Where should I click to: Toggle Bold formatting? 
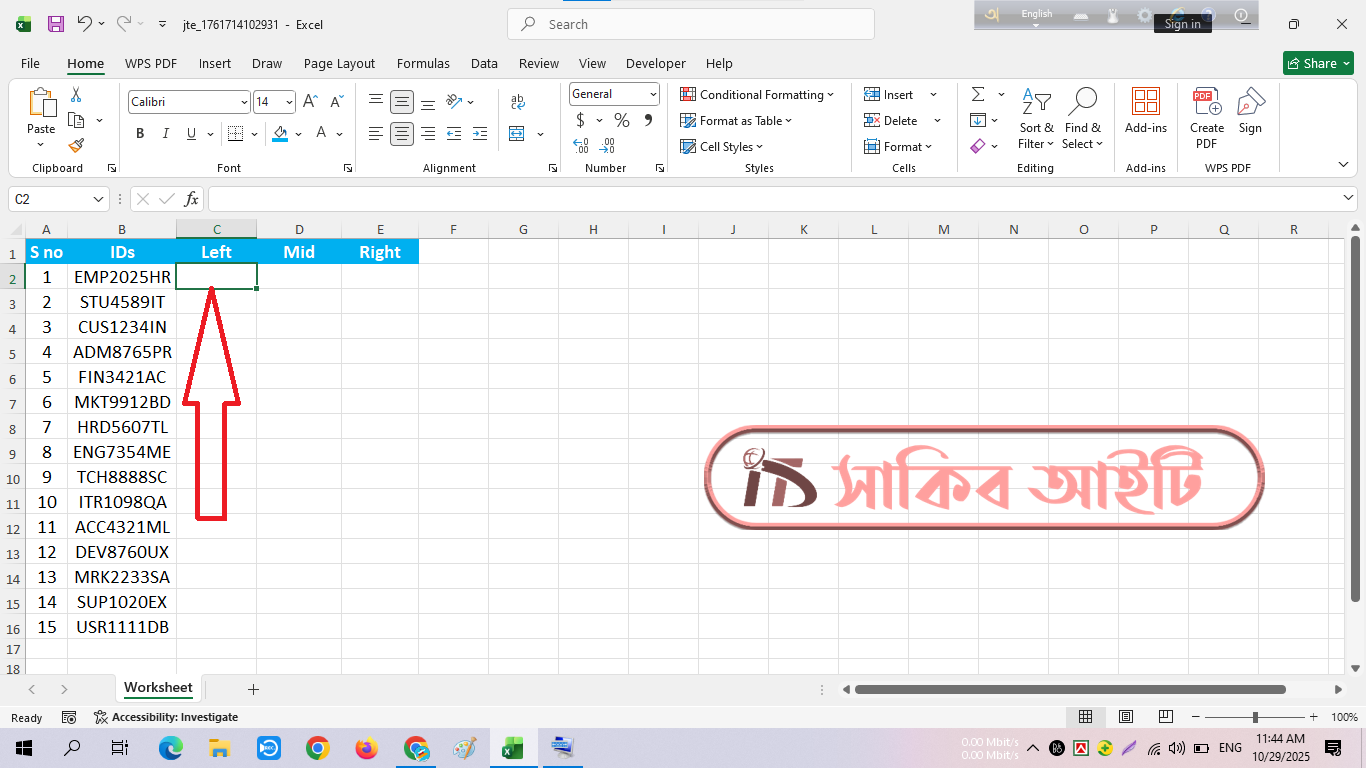click(x=140, y=134)
